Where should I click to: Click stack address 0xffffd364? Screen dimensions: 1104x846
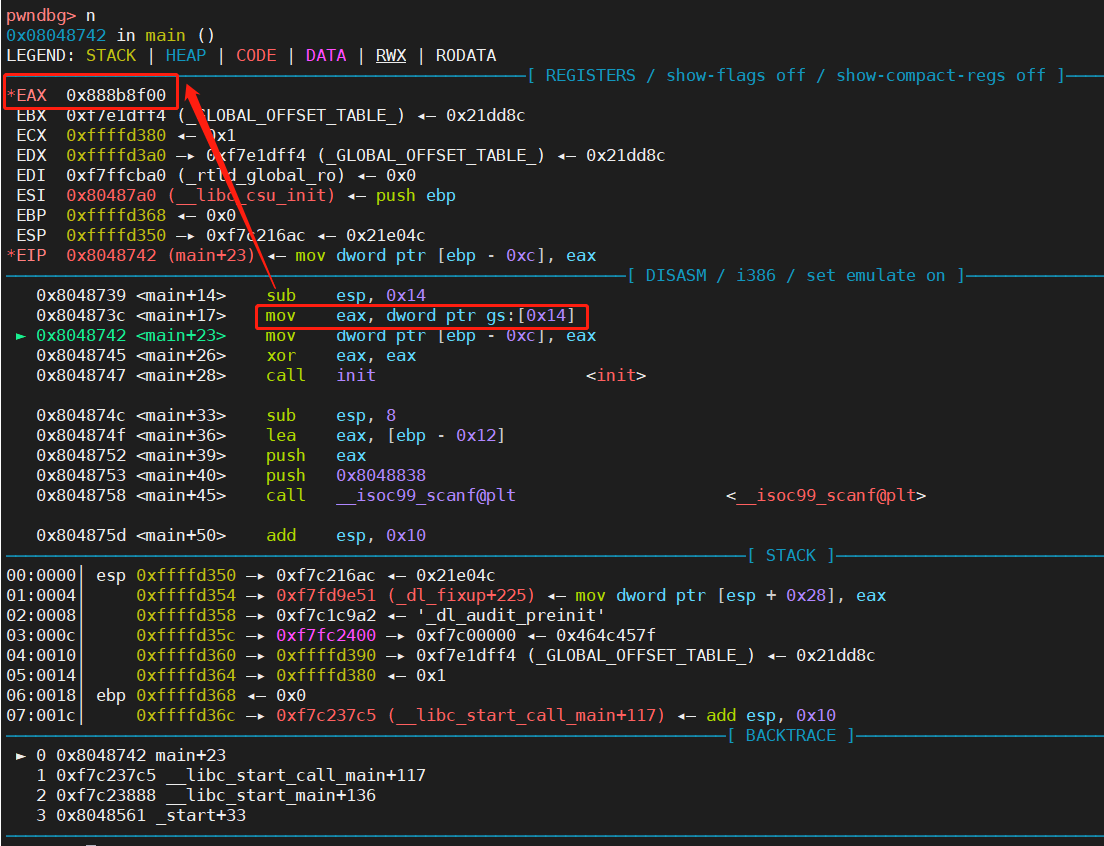[186, 676]
